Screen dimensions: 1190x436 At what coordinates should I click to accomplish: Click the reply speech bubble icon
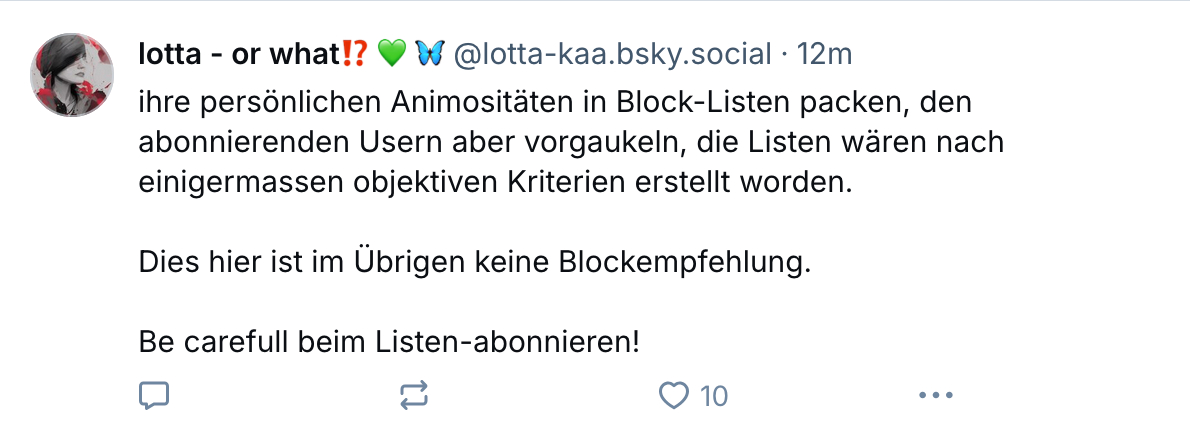(x=153, y=396)
